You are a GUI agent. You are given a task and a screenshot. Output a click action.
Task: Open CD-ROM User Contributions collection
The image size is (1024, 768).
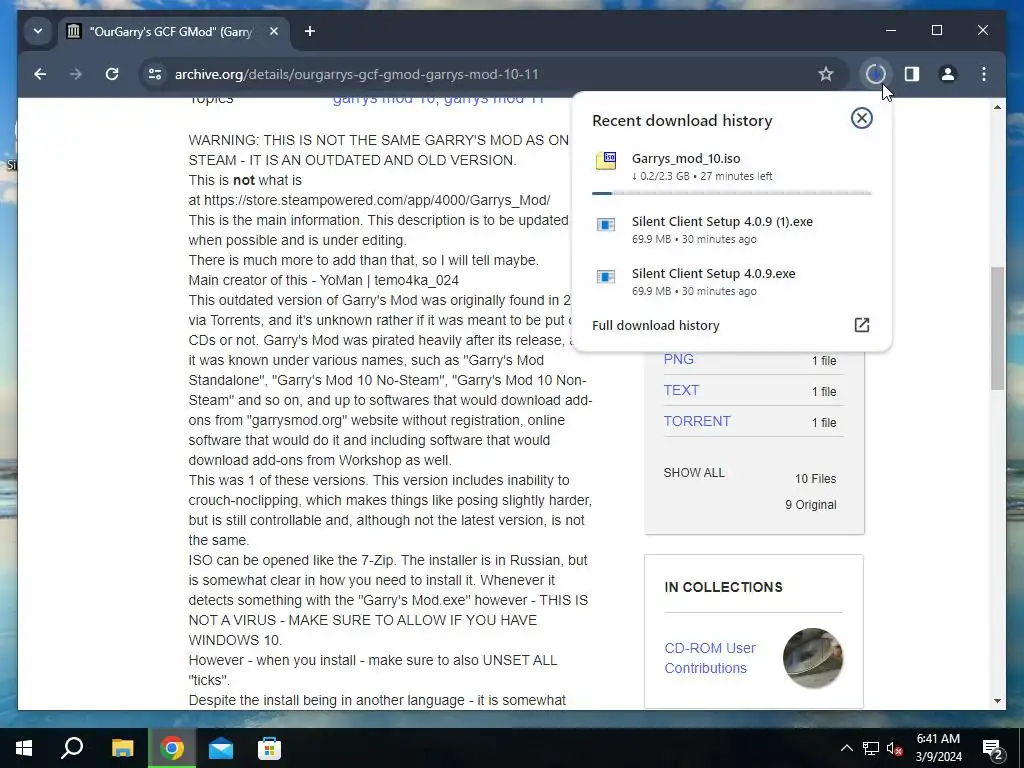710,658
